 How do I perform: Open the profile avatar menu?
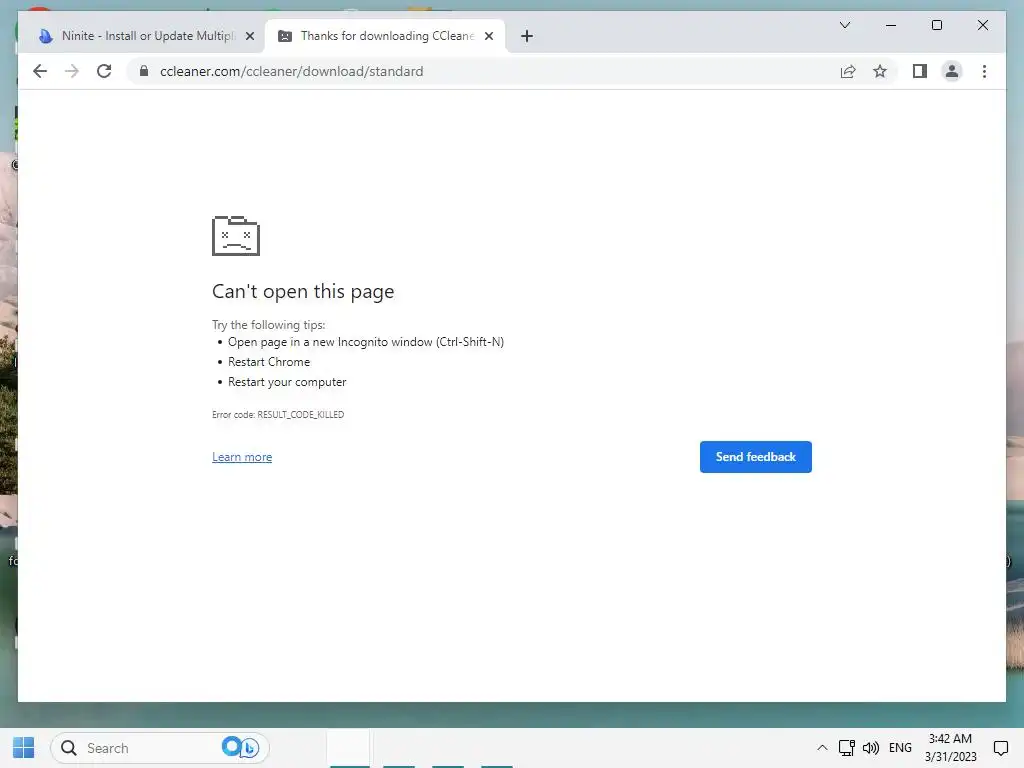click(952, 71)
